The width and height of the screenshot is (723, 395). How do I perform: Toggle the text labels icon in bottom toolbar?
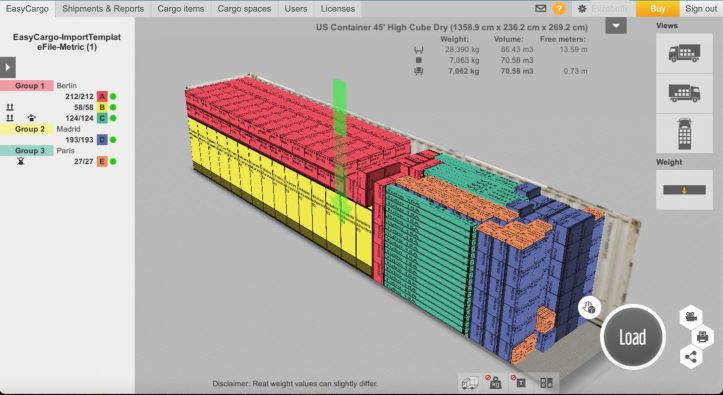[x=519, y=382]
